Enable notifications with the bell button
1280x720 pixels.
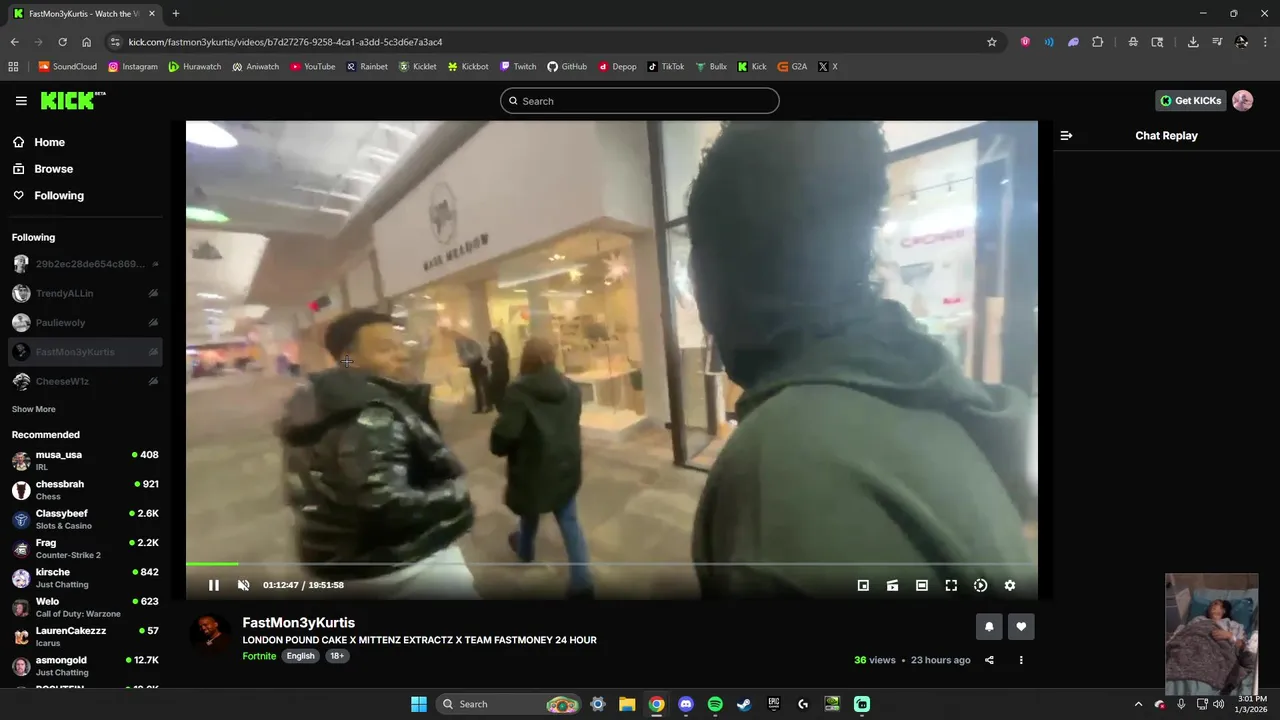pyautogui.click(x=989, y=627)
